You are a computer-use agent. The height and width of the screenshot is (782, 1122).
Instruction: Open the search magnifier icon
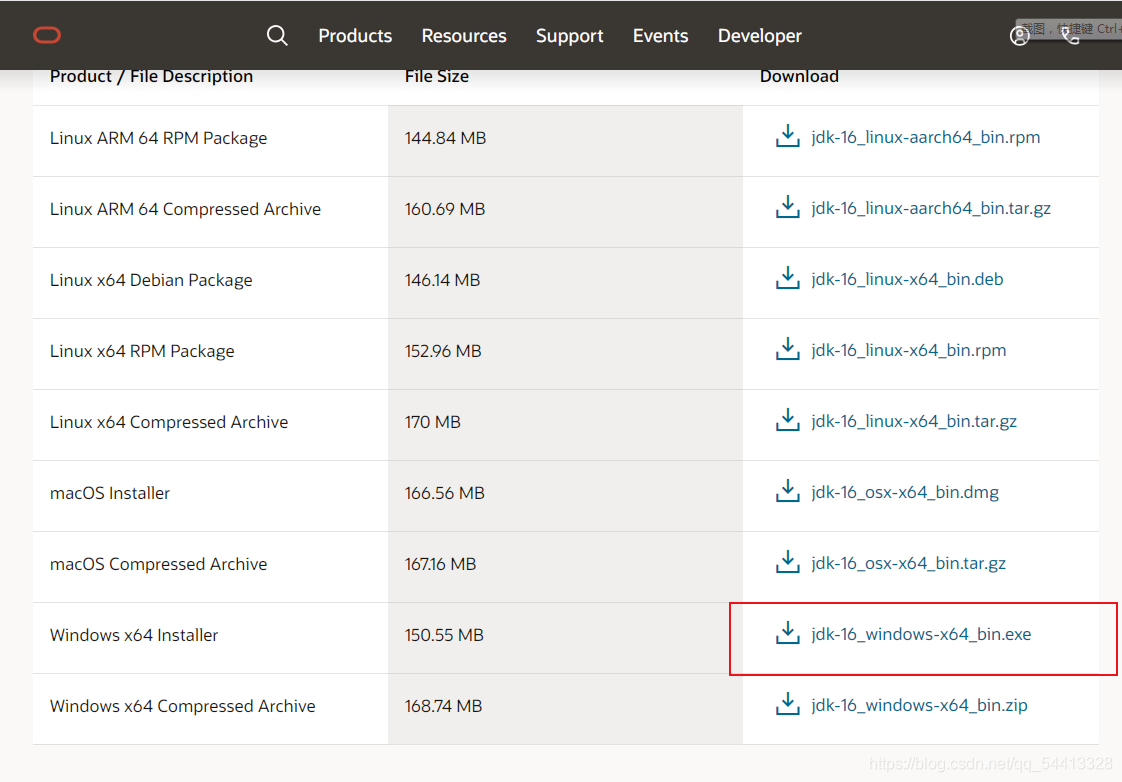(277, 35)
